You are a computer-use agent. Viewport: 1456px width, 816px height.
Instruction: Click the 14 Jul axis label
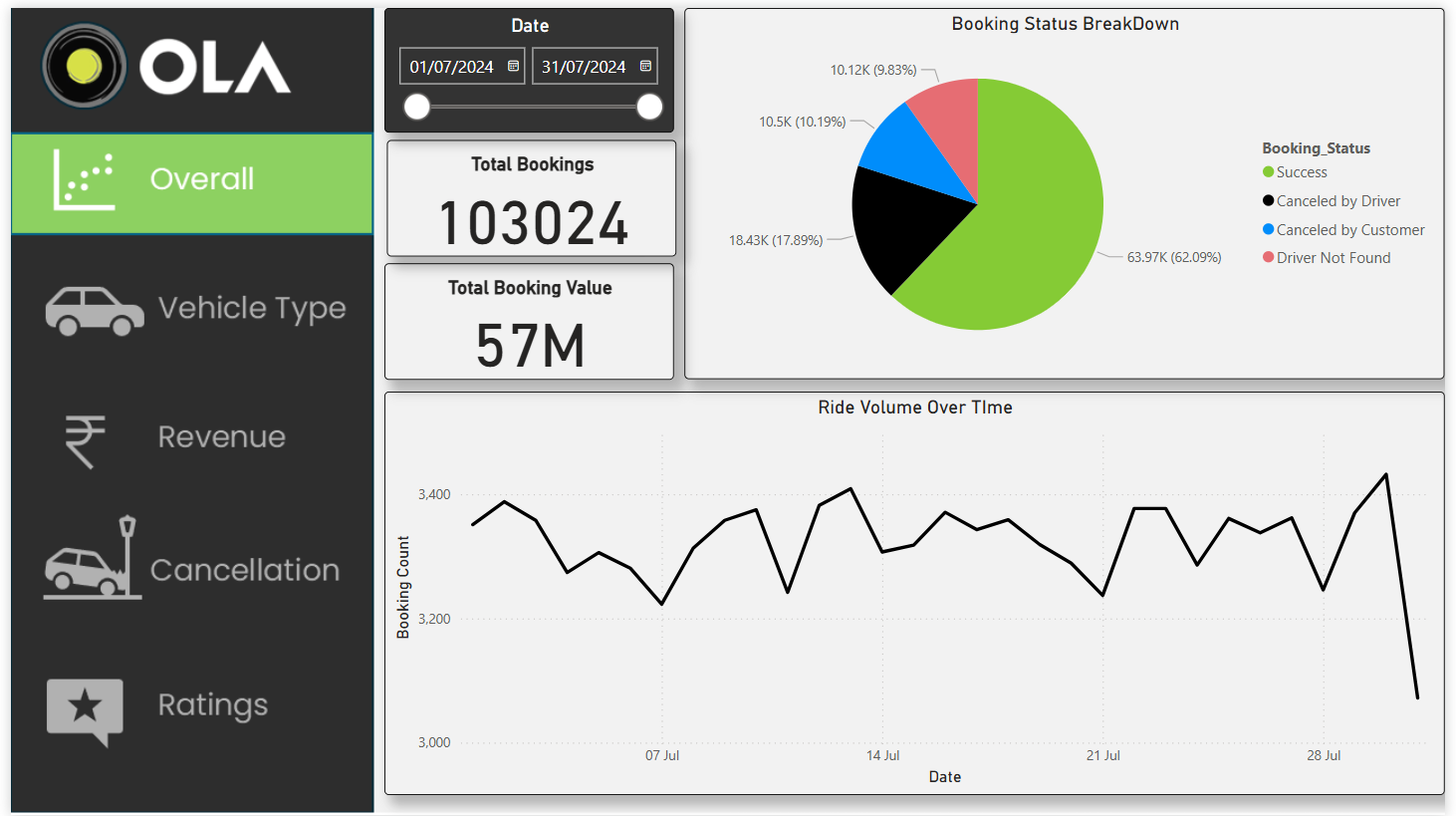click(882, 755)
